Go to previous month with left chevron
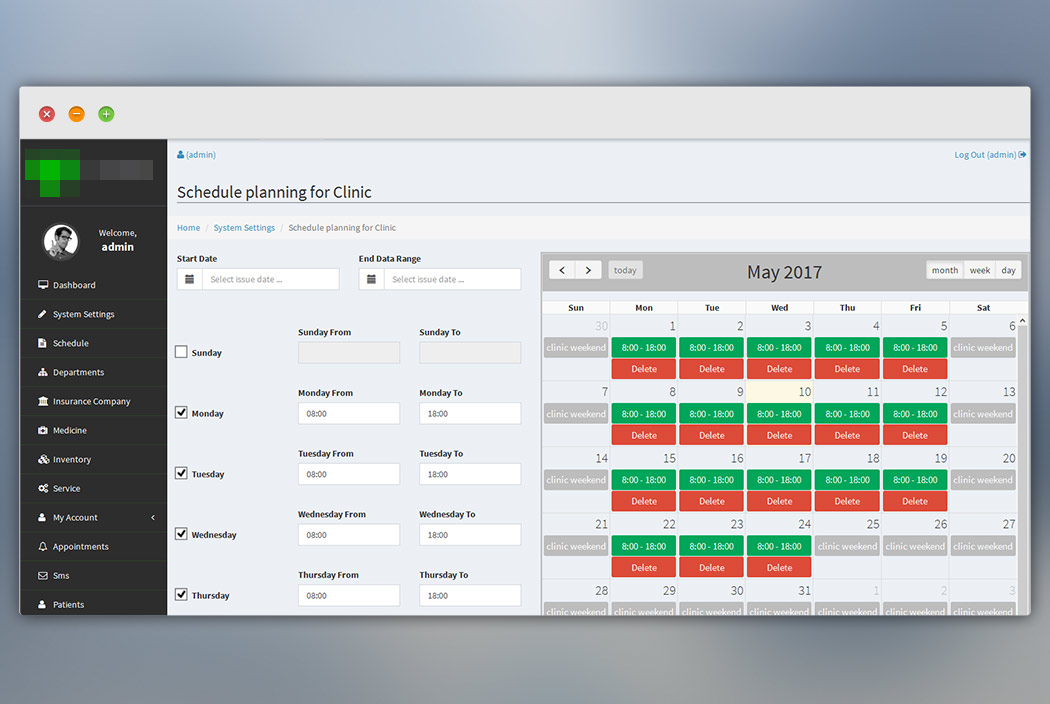This screenshot has width=1050, height=704. pyautogui.click(x=562, y=270)
